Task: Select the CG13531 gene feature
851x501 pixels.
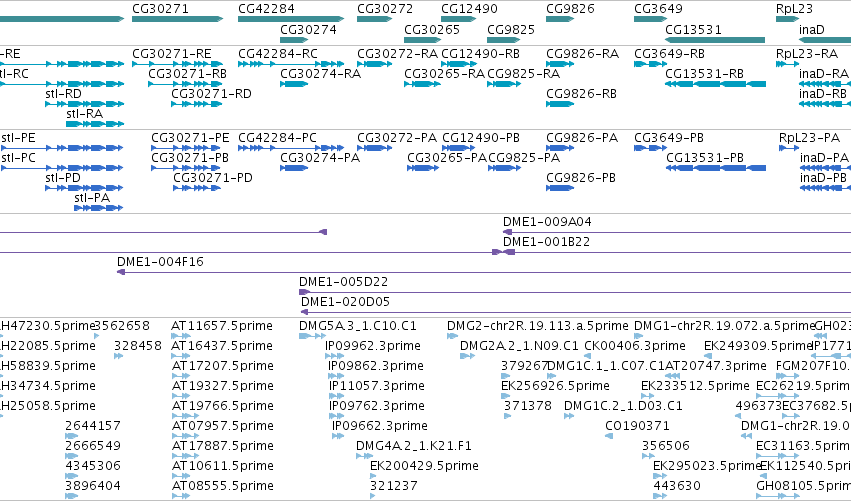Action: [715, 40]
